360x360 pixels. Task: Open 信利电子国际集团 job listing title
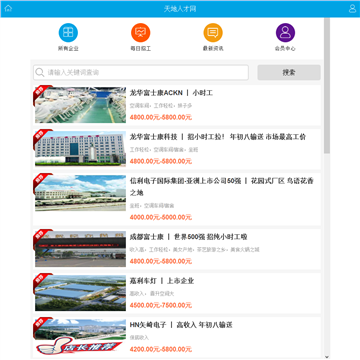click(222, 187)
